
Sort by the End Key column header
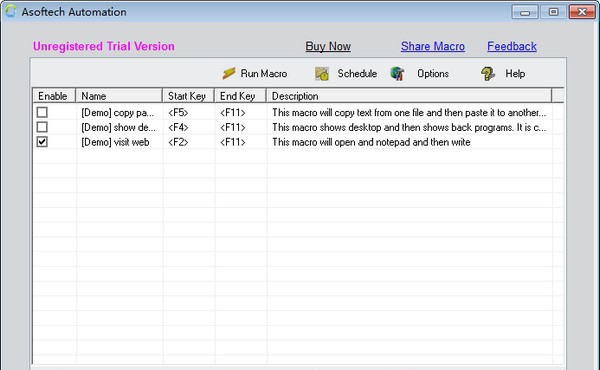pos(240,96)
